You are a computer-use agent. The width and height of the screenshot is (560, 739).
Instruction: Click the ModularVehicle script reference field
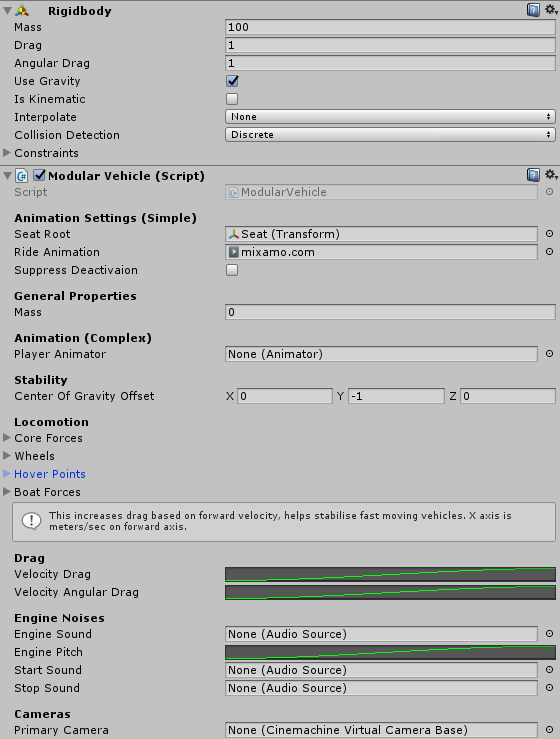point(381,192)
